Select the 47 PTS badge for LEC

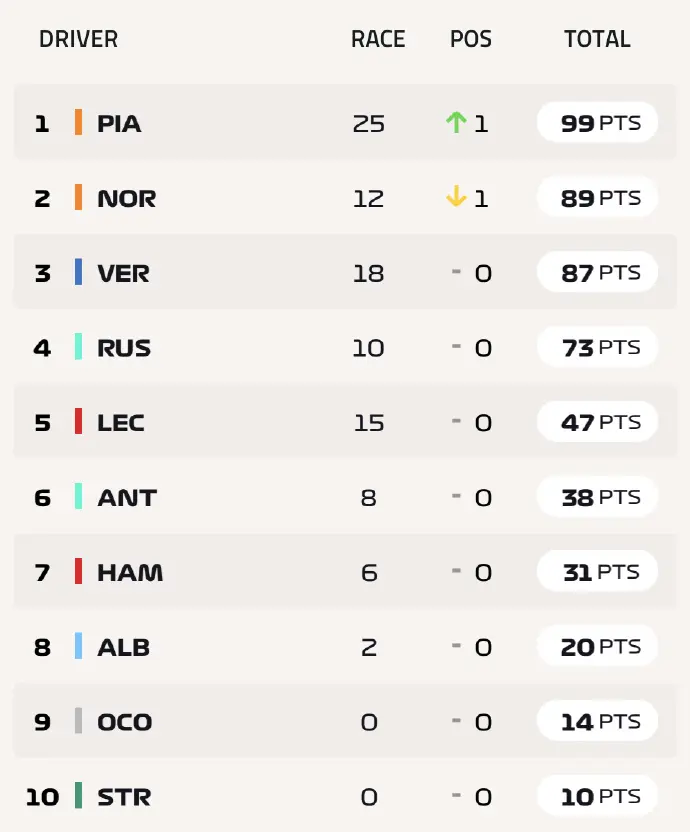(598, 422)
